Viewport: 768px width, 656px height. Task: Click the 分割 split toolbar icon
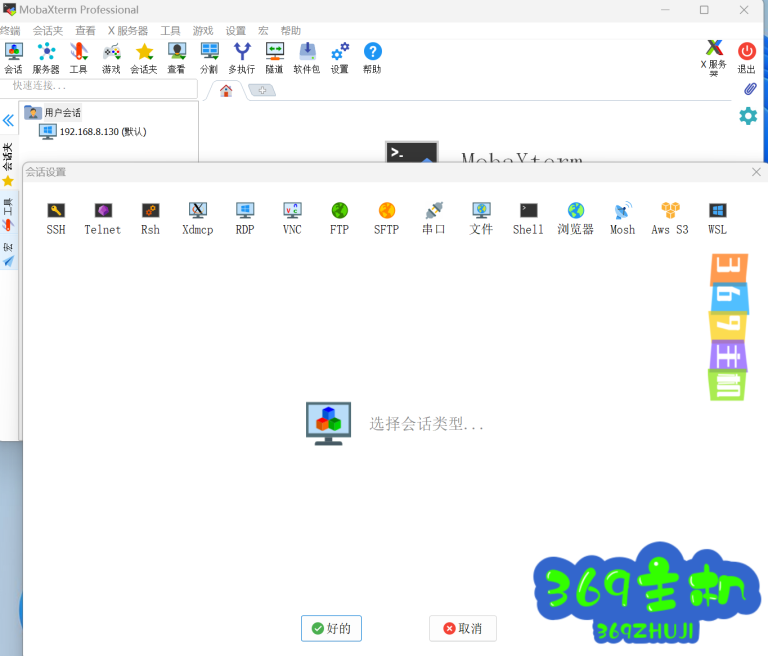click(x=210, y=58)
